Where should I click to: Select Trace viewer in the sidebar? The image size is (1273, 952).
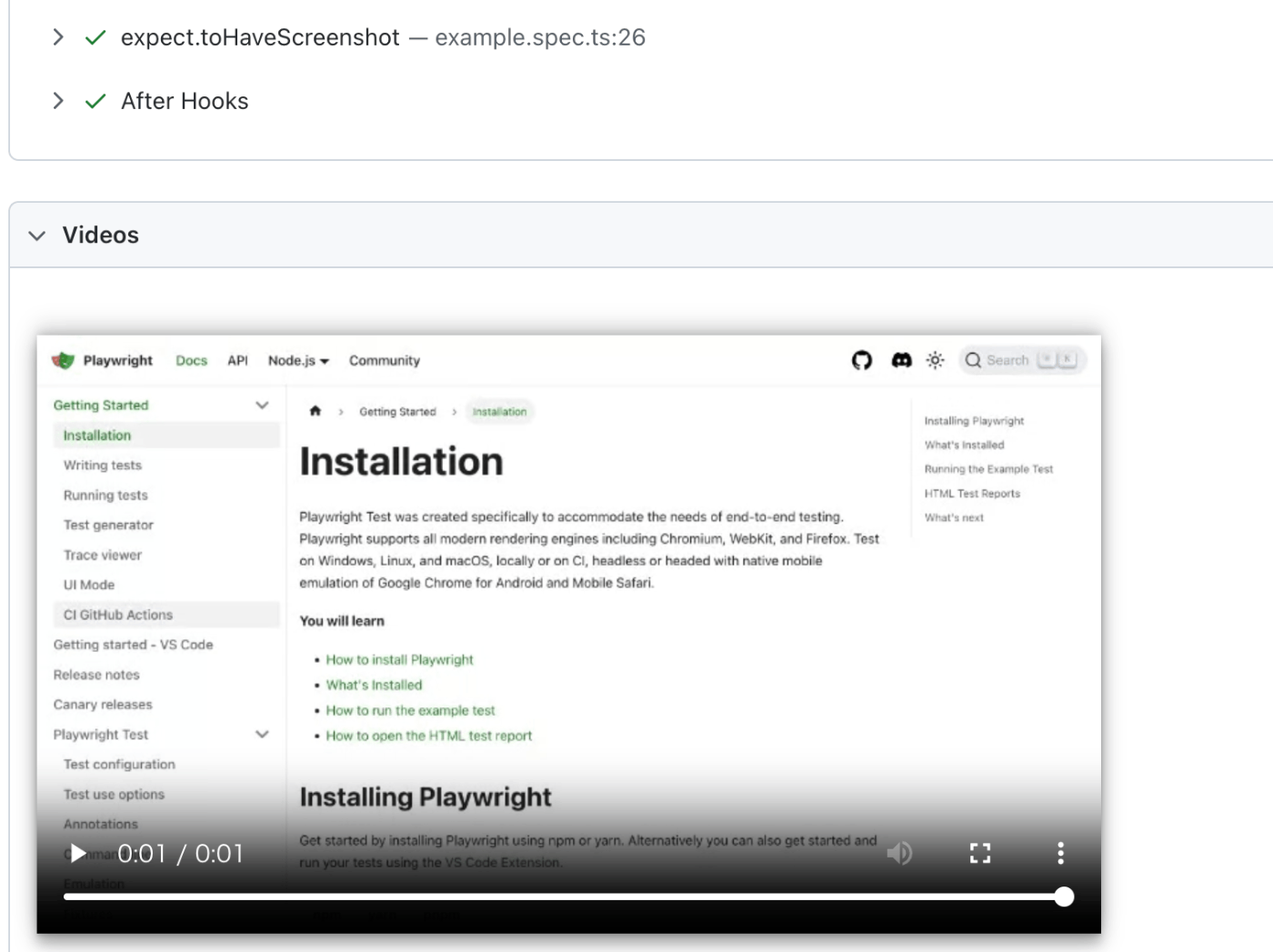pos(103,556)
